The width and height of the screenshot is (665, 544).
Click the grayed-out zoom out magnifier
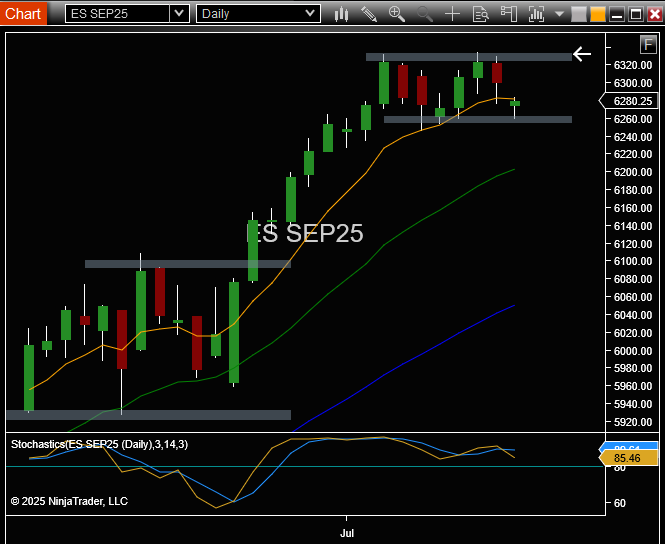pyautogui.click(x=425, y=14)
